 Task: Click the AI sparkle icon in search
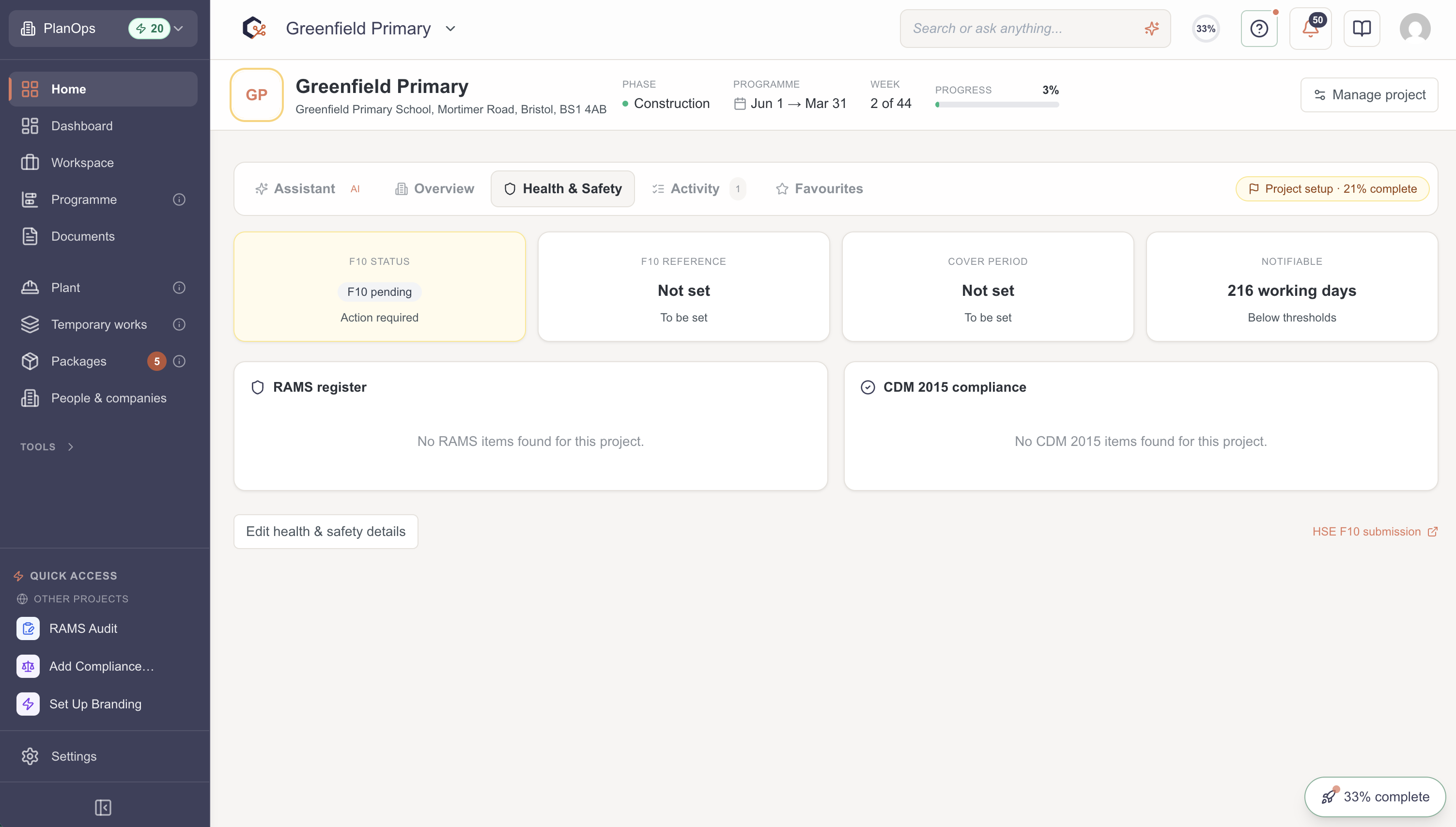[x=1151, y=29]
